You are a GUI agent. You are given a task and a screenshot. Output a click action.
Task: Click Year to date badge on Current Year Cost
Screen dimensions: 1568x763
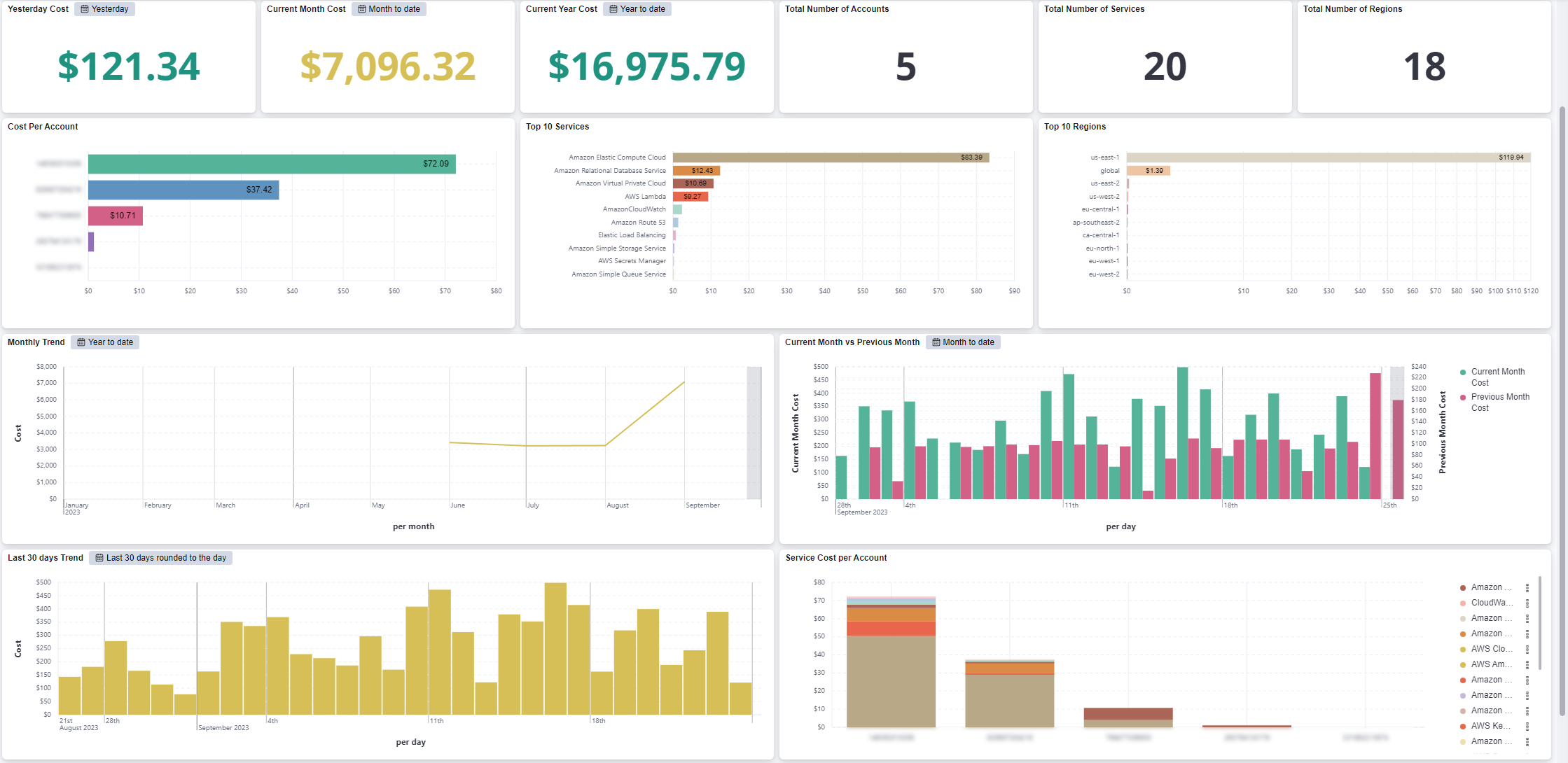pyautogui.click(x=637, y=9)
